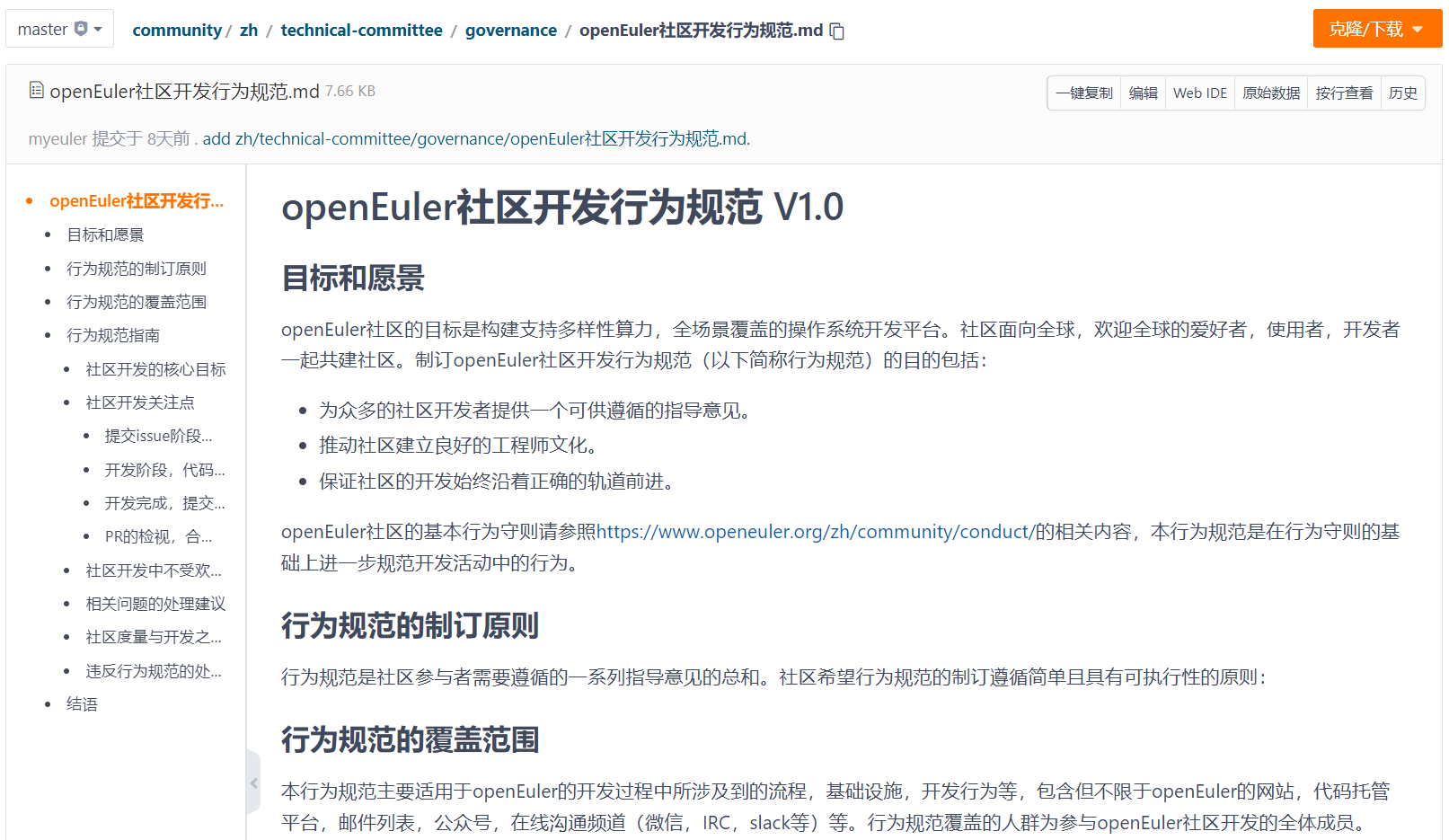Open the file in Web IDE
This screenshot has width=1449, height=840.
(x=1199, y=93)
